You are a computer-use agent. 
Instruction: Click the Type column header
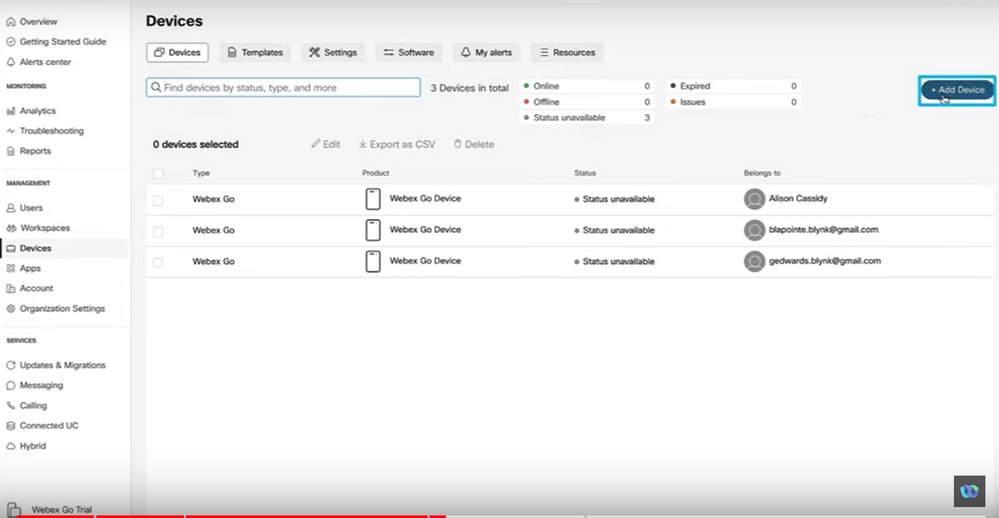point(201,173)
